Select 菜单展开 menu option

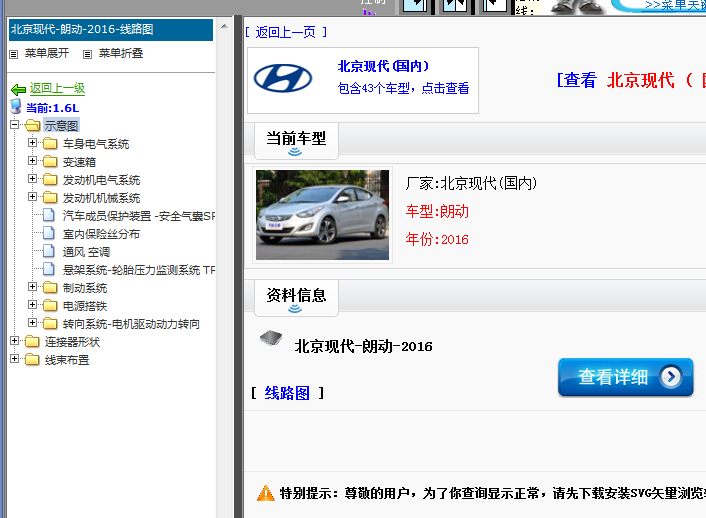47,53
